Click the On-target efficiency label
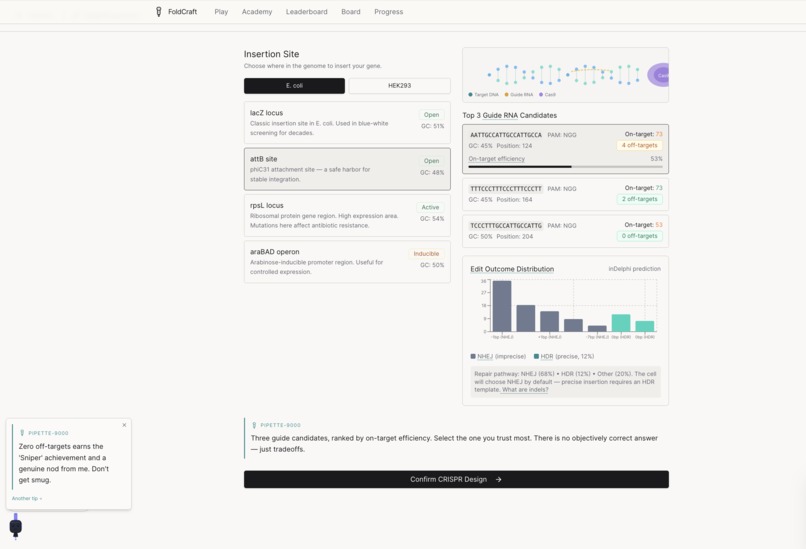 pos(497,159)
